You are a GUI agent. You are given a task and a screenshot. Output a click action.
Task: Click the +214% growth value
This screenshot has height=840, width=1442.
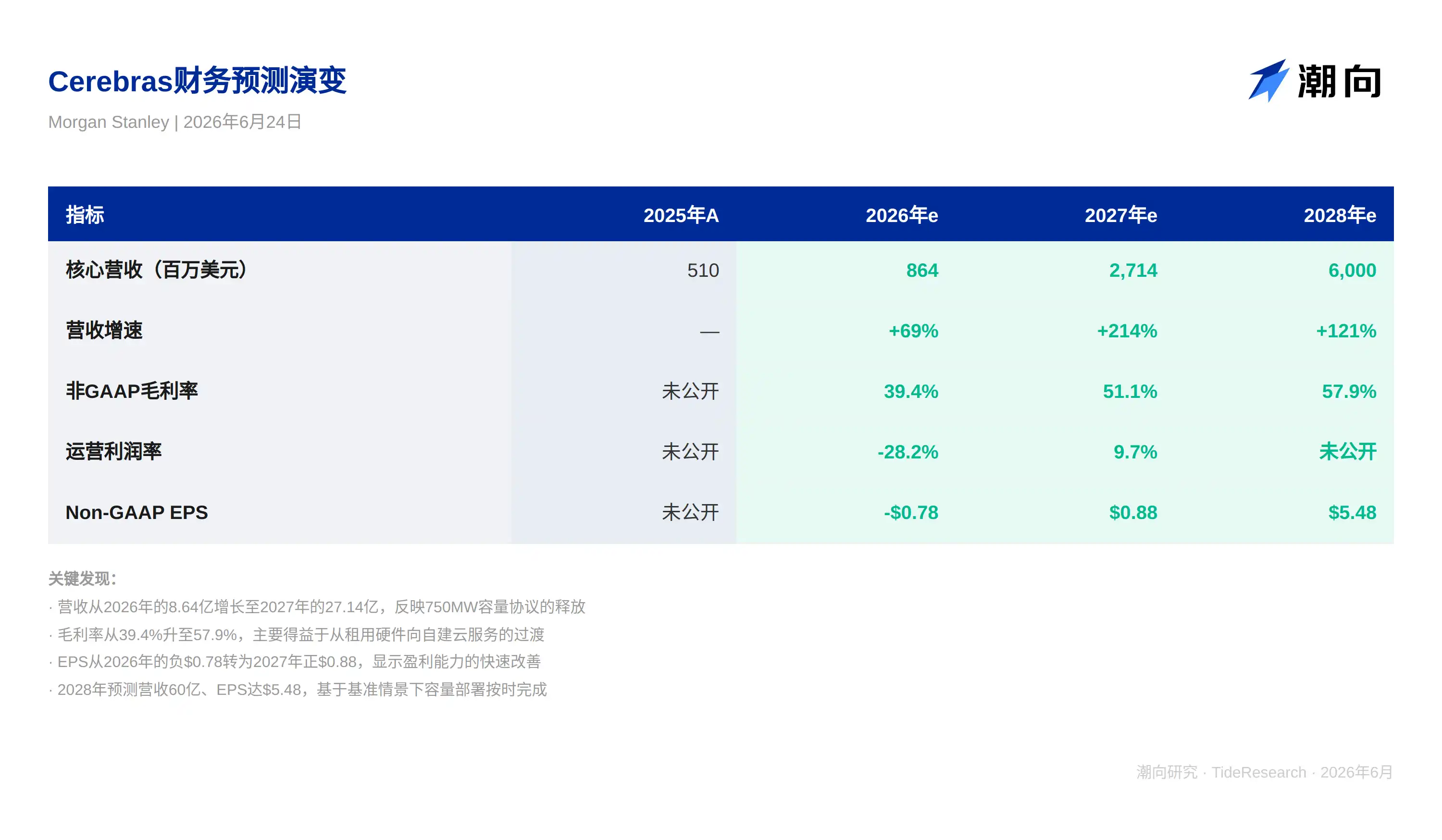tap(1127, 331)
